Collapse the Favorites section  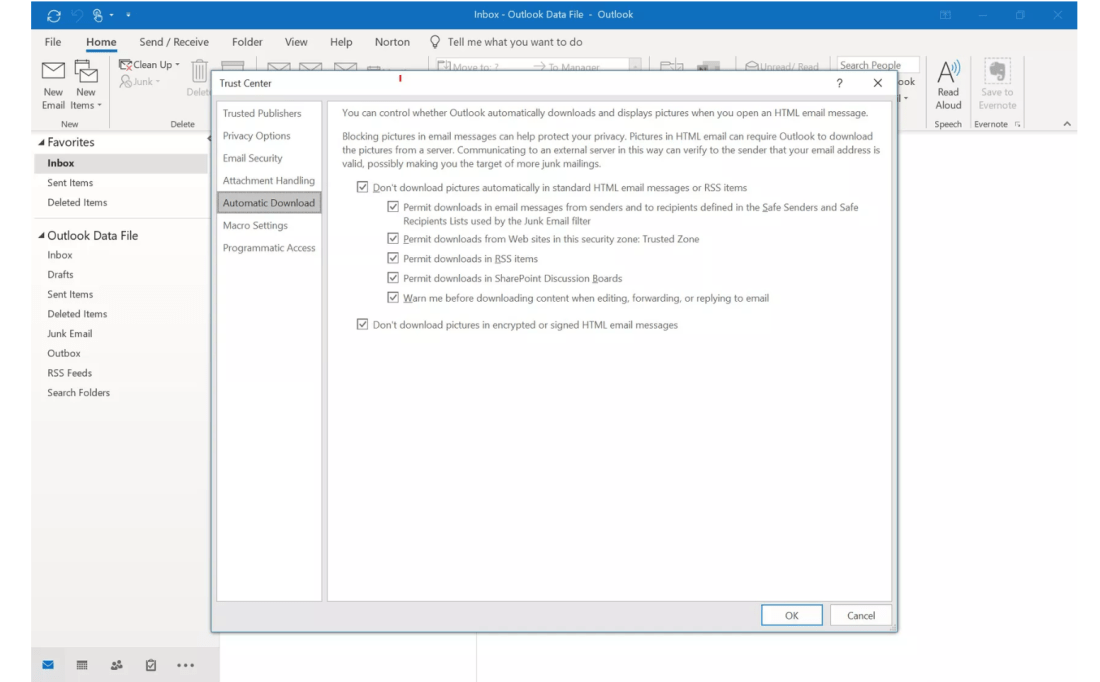pyautogui.click(x=41, y=142)
